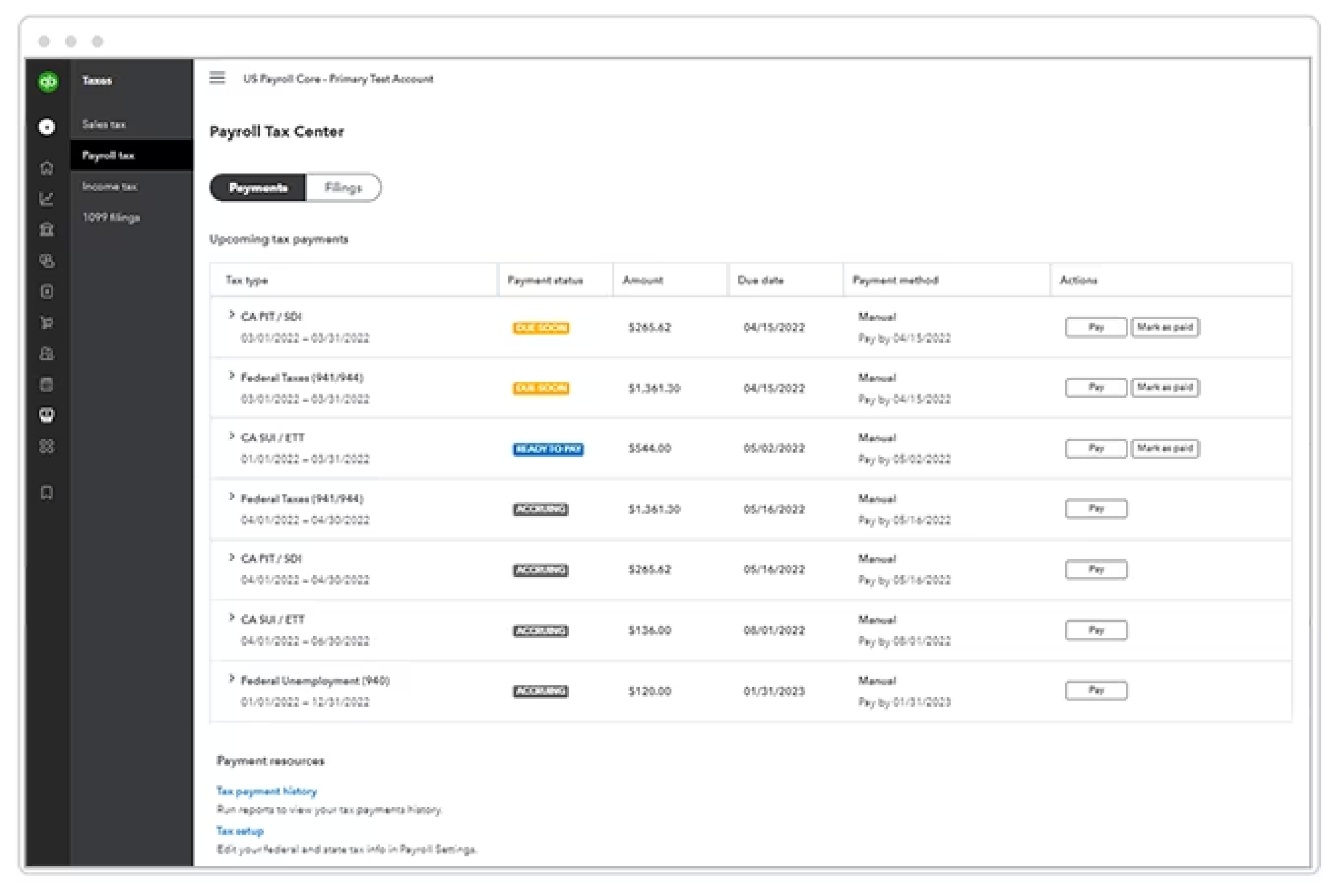Toggle the hamburger navigation menu
Image resolution: width=1339 pixels, height=896 pixels.
pyautogui.click(x=217, y=78)
